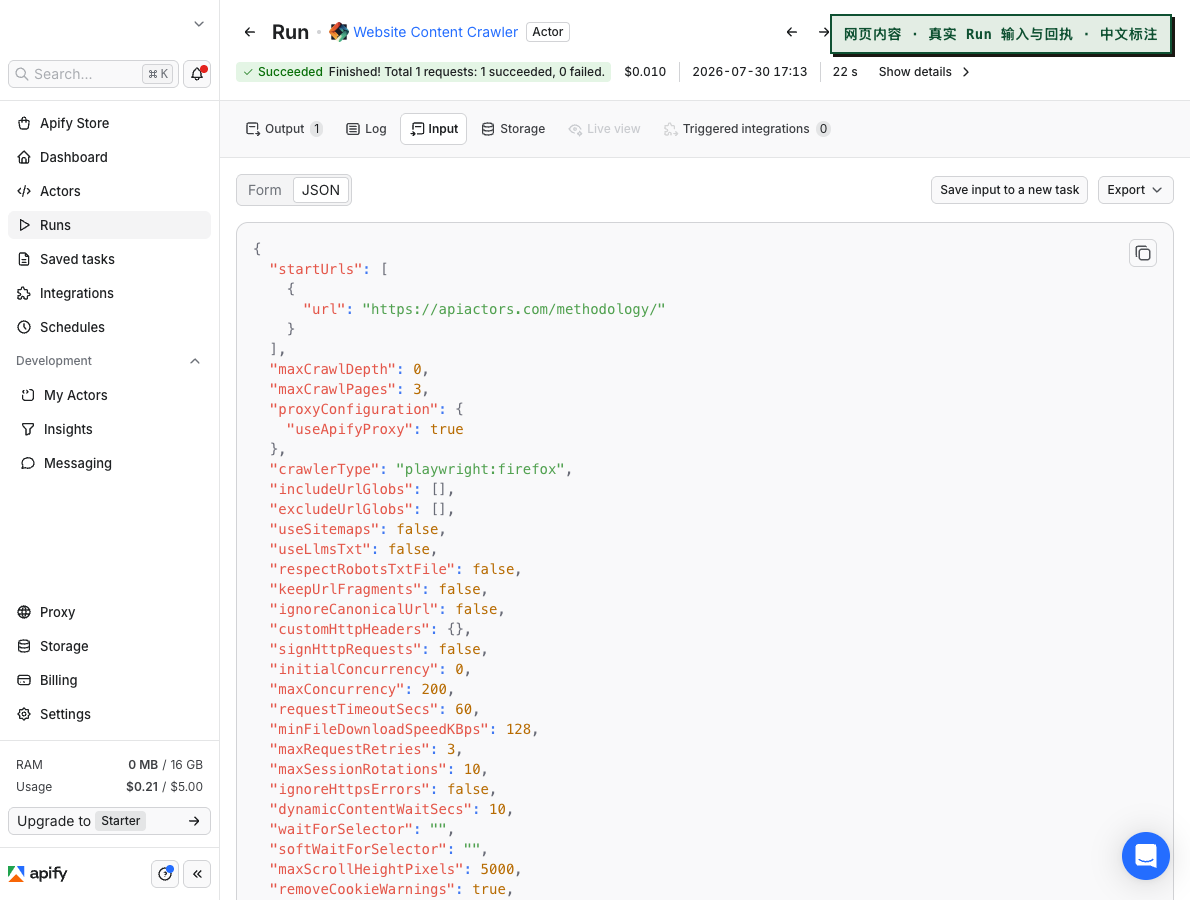1190x900 pixels.
Task: Click the 2026-07-30 17:13 timestamp
Action: click(750, 72)
